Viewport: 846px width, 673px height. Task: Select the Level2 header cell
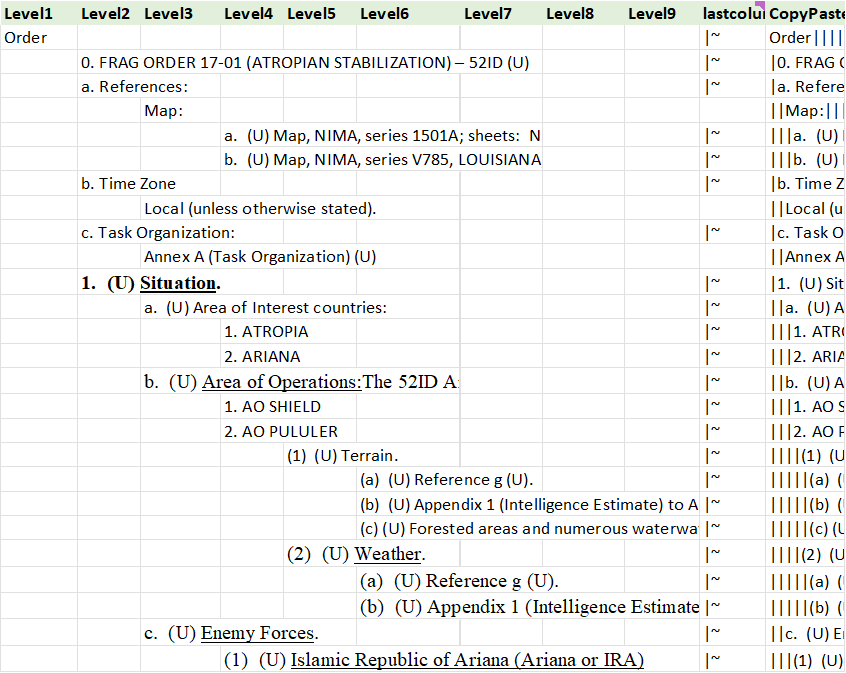click(x=109, y=13)
